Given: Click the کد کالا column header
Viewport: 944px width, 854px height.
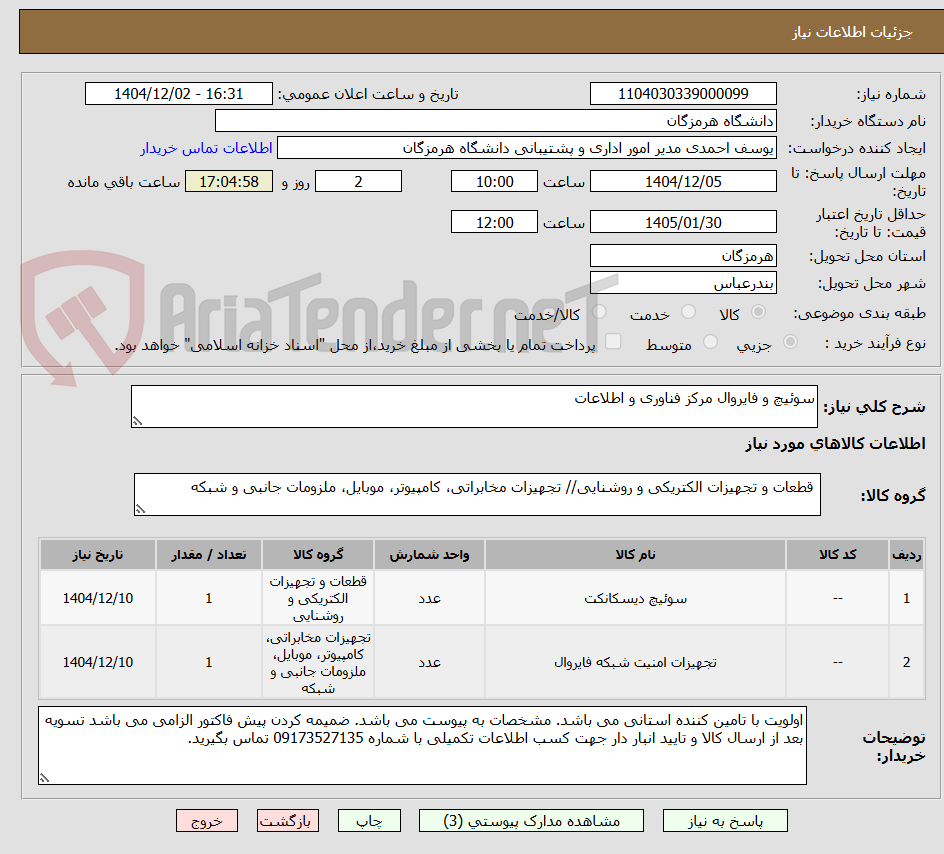Looking at the screenshot, I should 837,554.
